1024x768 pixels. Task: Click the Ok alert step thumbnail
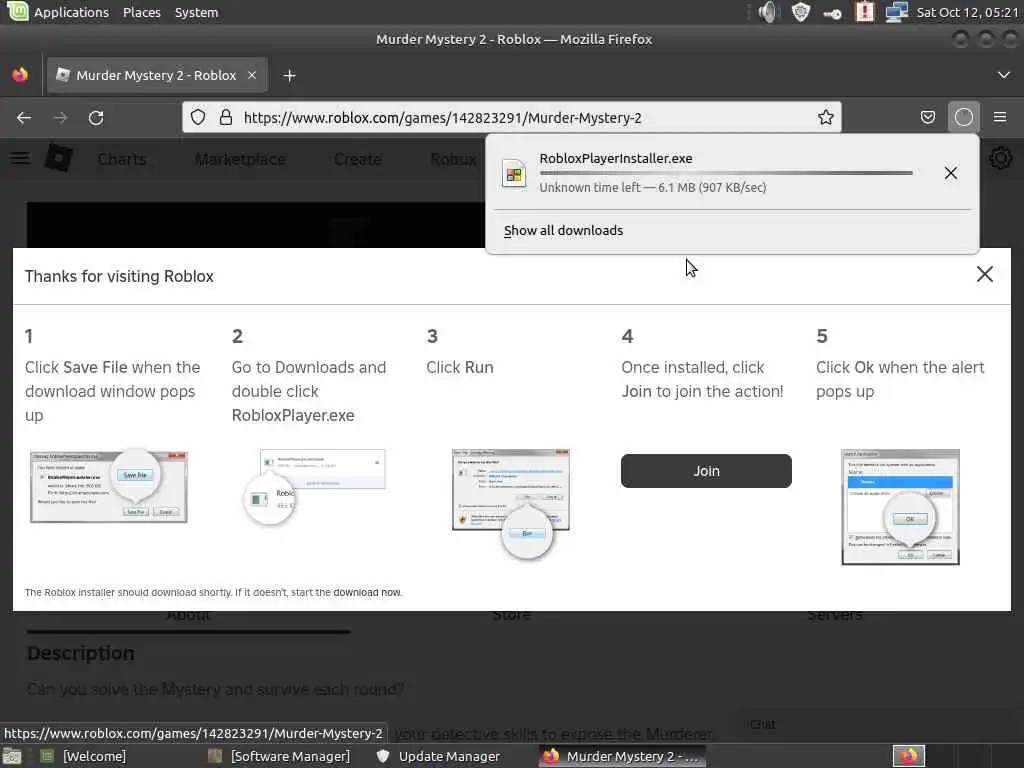coord(900,506)
